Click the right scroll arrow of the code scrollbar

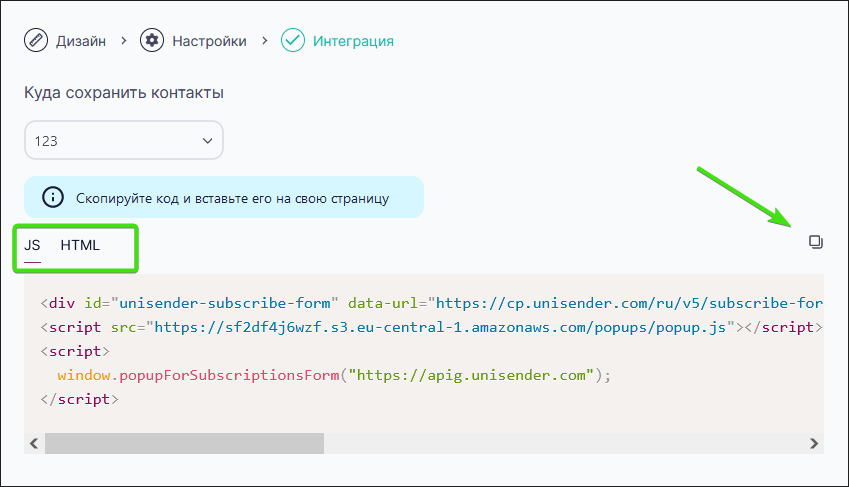click(813, 444)
